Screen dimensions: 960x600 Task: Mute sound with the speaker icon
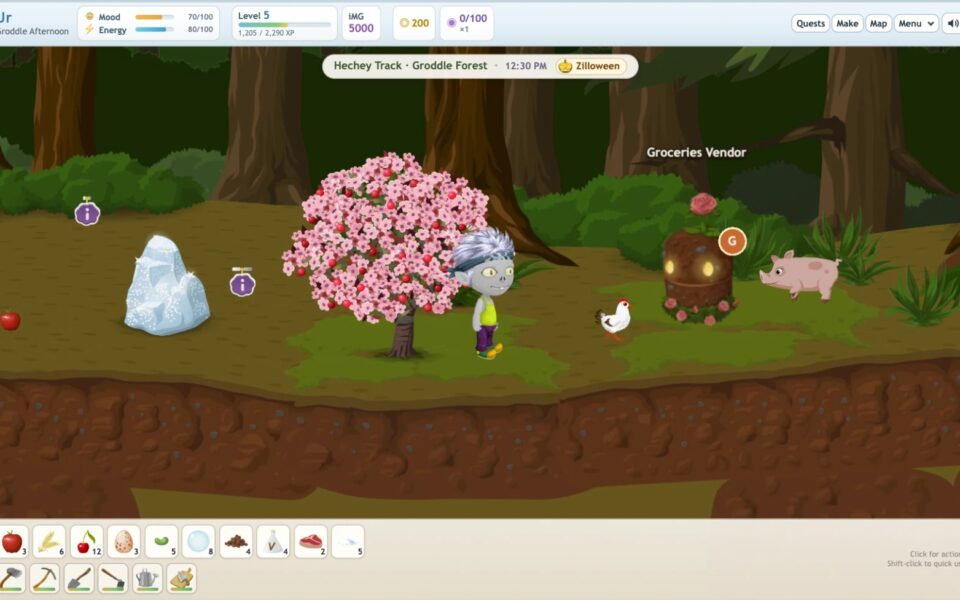pyautogui.click(x=952, y=23)
